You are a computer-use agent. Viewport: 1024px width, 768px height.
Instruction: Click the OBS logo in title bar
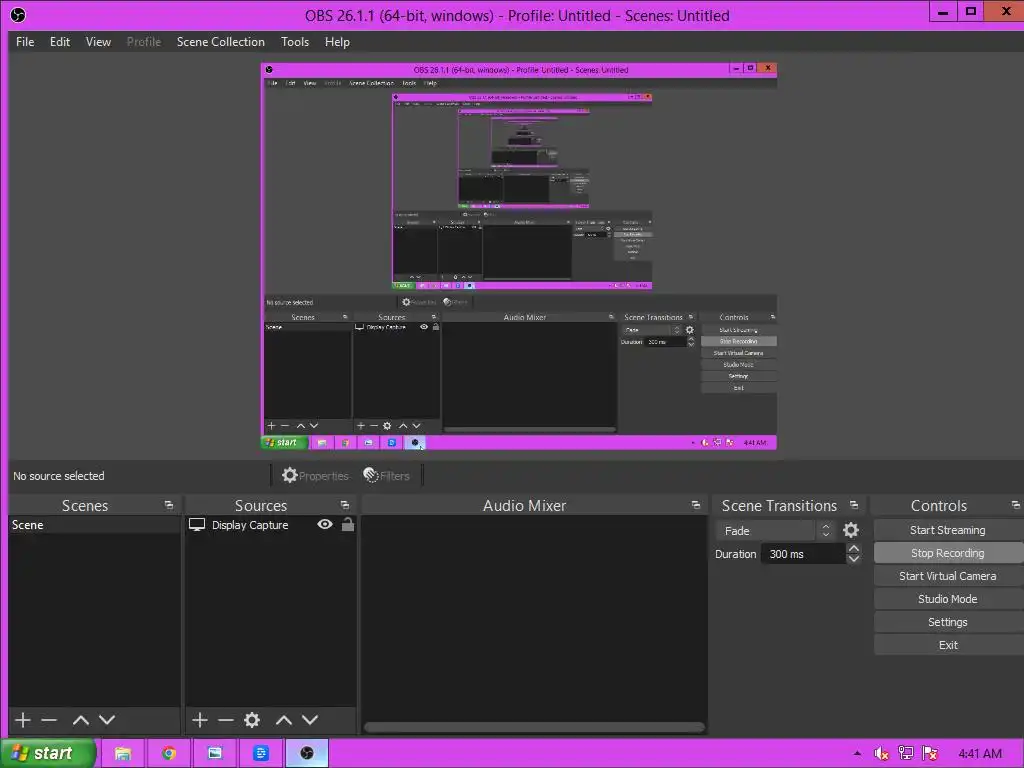(18, 15)
